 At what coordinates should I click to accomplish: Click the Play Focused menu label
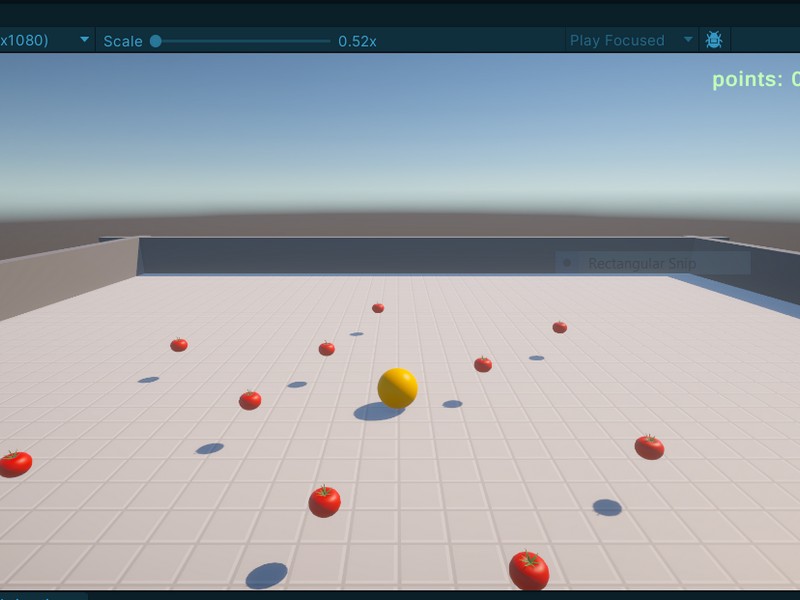click(x=616, y=40)
